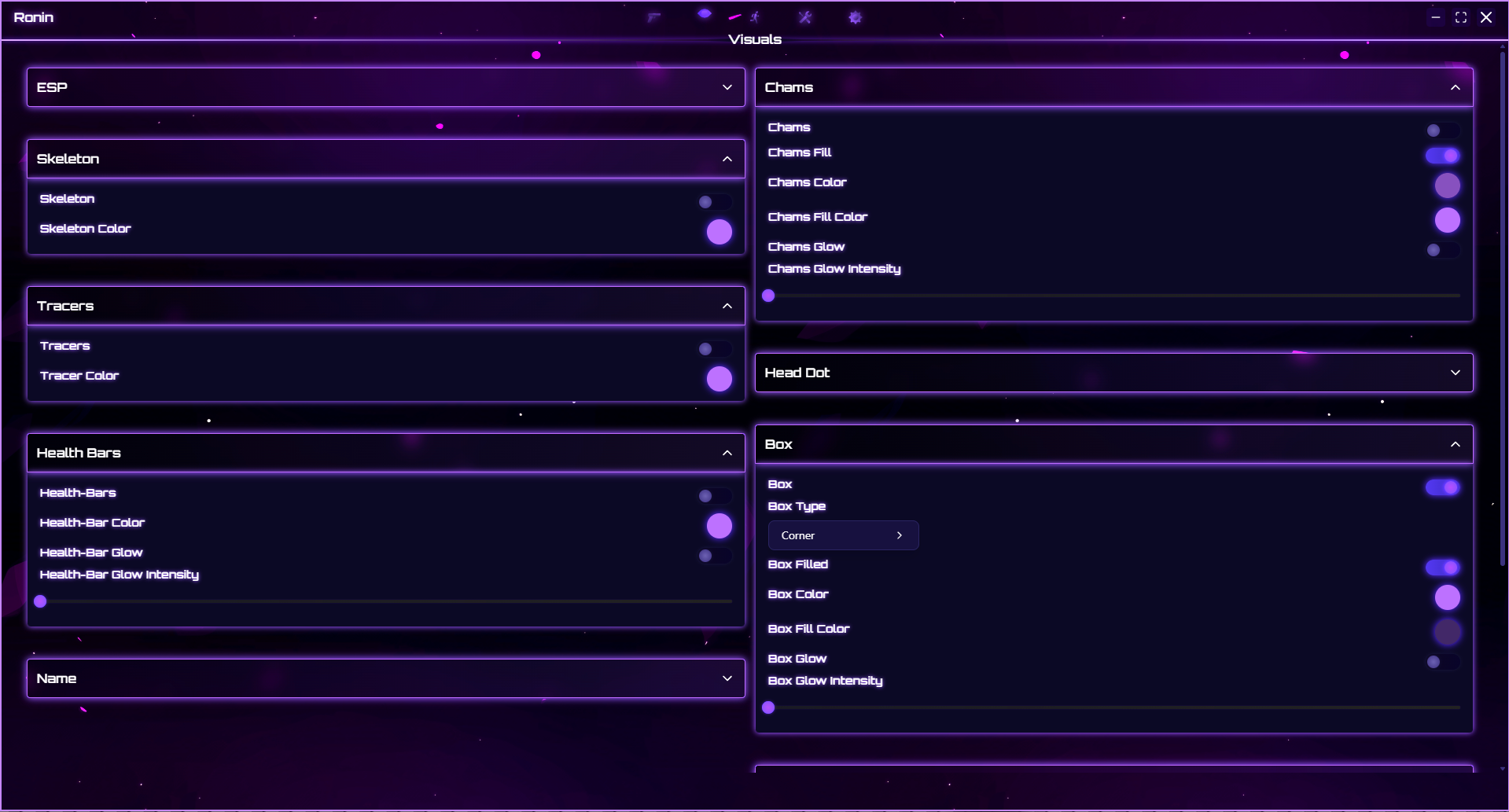This screenshot has width=1509, height=812.
Task: Turn off the Box Filled toggle
Action: (x=1442, y=568)
